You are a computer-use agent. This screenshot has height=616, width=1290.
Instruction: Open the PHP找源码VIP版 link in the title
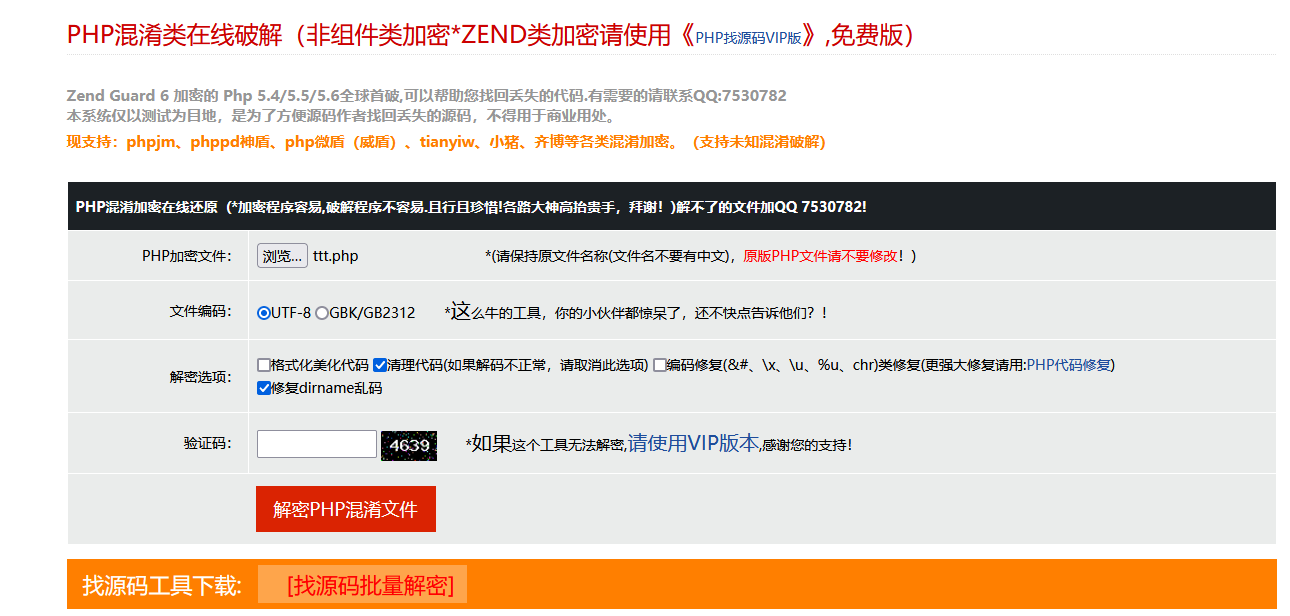(x=748, y=33)
